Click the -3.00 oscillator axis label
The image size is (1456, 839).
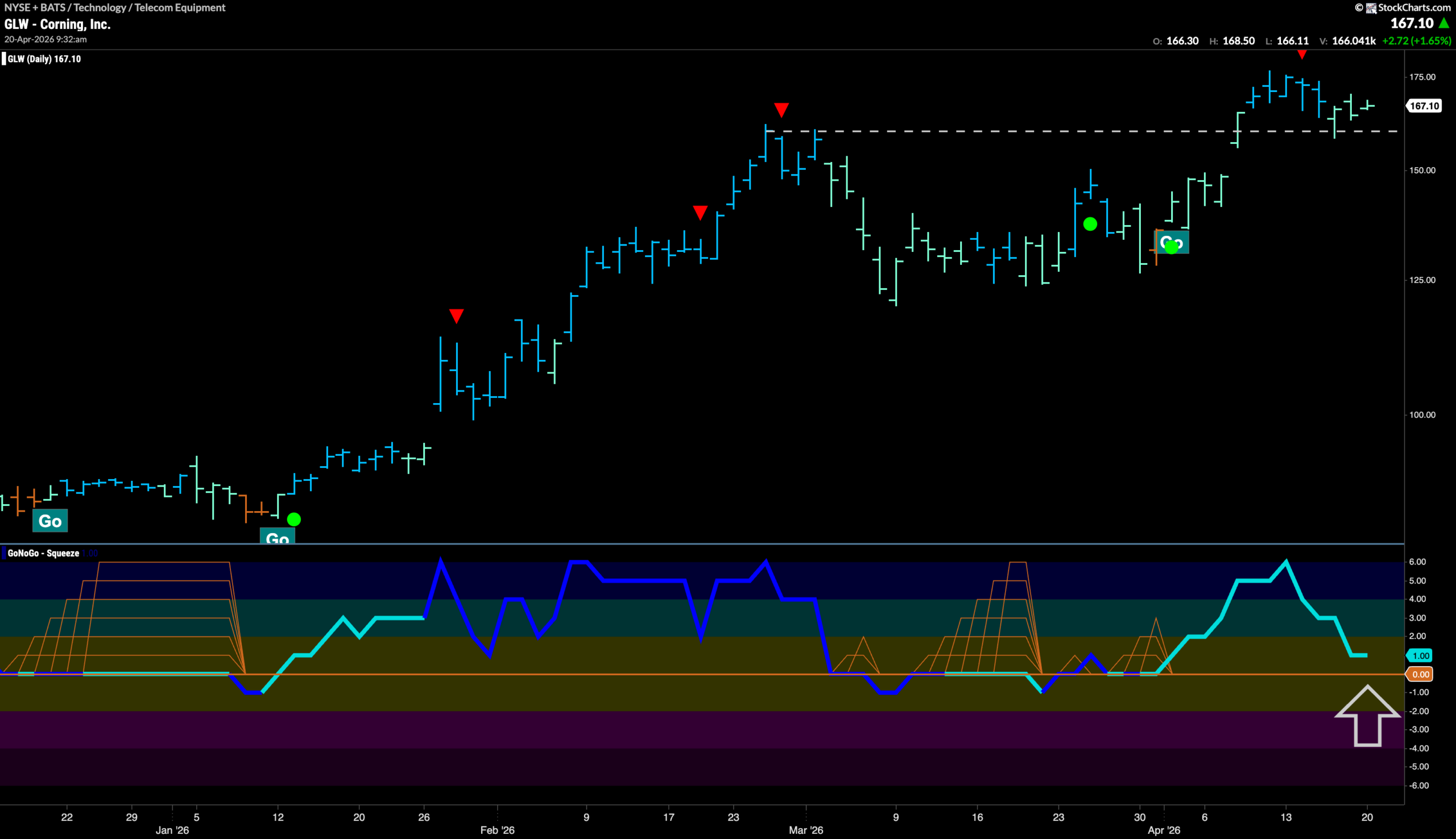click(1419, 729)
